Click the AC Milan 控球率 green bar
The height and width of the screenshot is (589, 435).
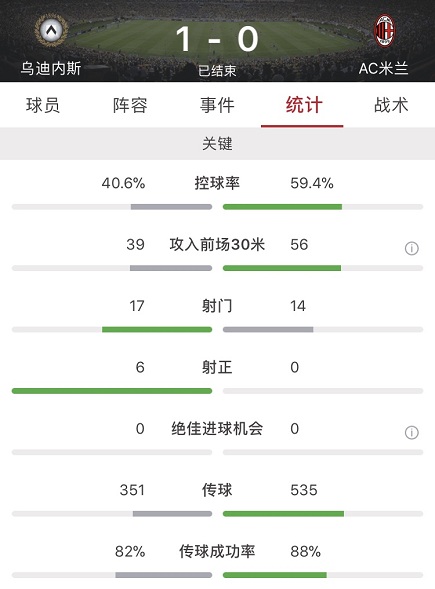click(282, 207)
